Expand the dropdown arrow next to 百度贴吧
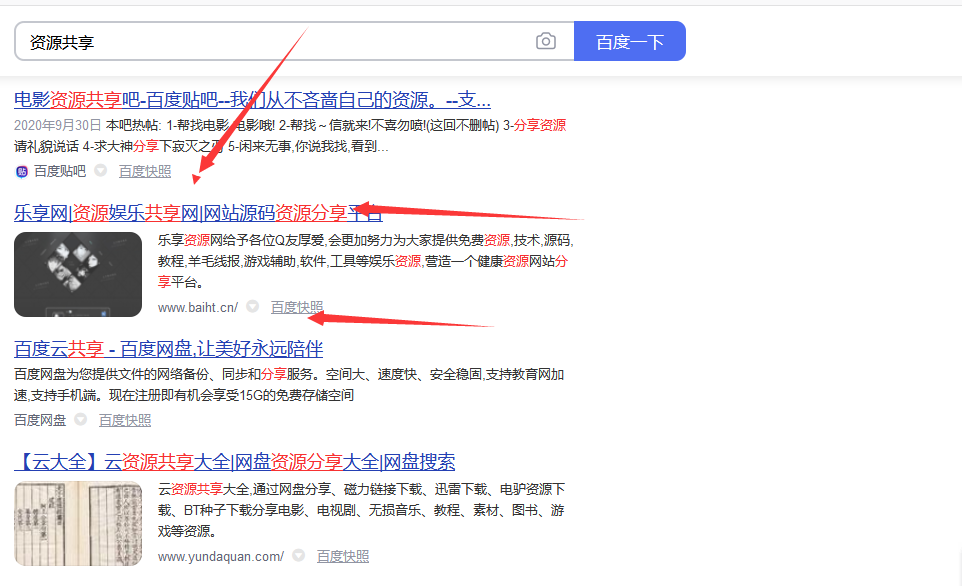Image resolution: width=962 pixels, height=586 pixels. tap(101, 171)
